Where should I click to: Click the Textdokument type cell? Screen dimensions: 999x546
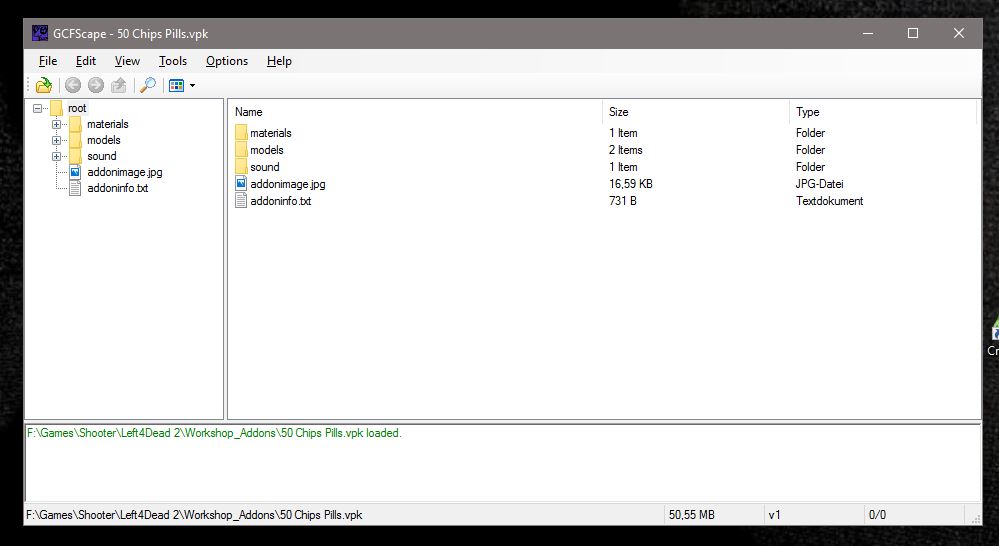(830, 201)
